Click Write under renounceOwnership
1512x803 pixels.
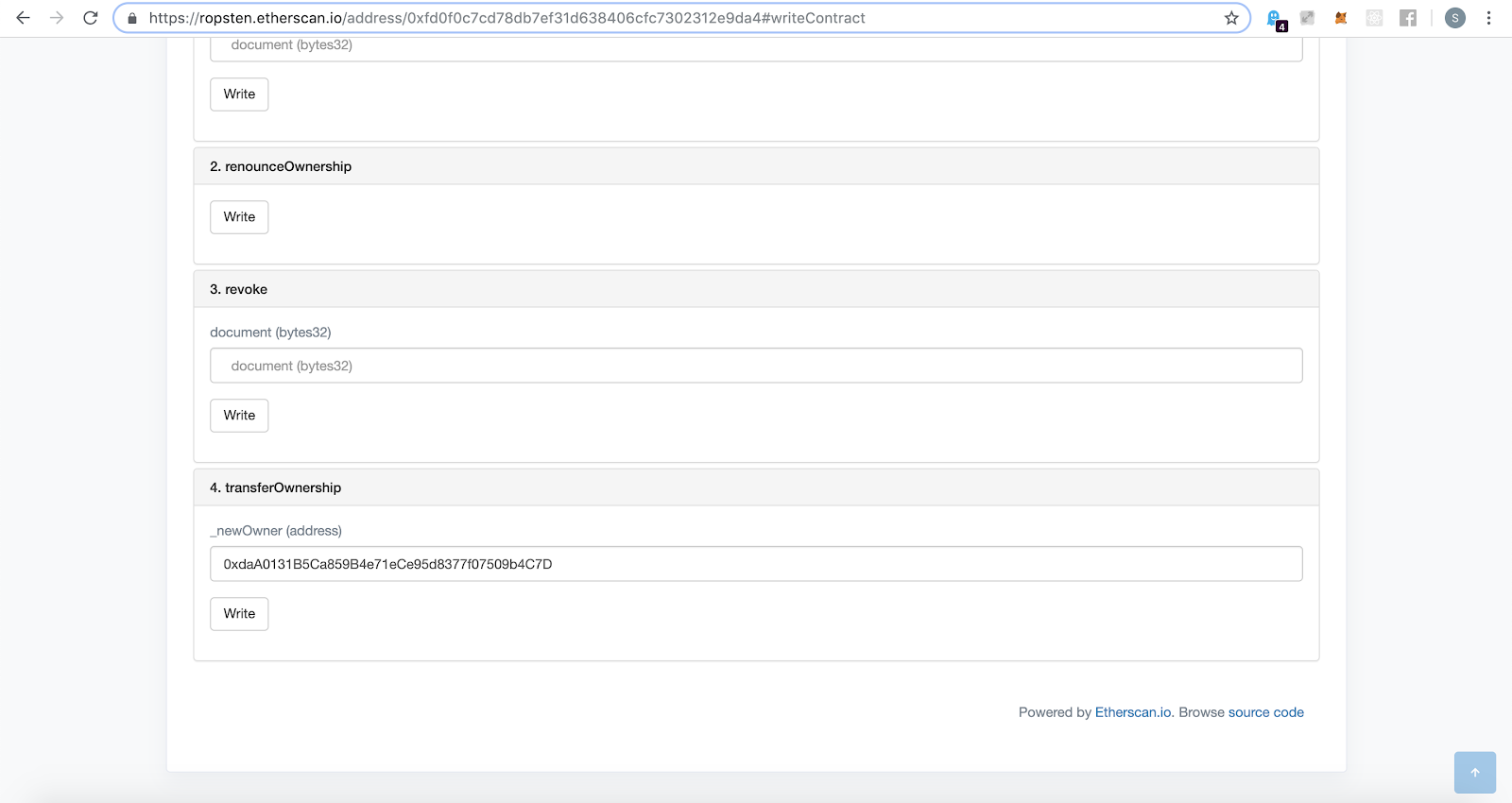coord(239,217)
